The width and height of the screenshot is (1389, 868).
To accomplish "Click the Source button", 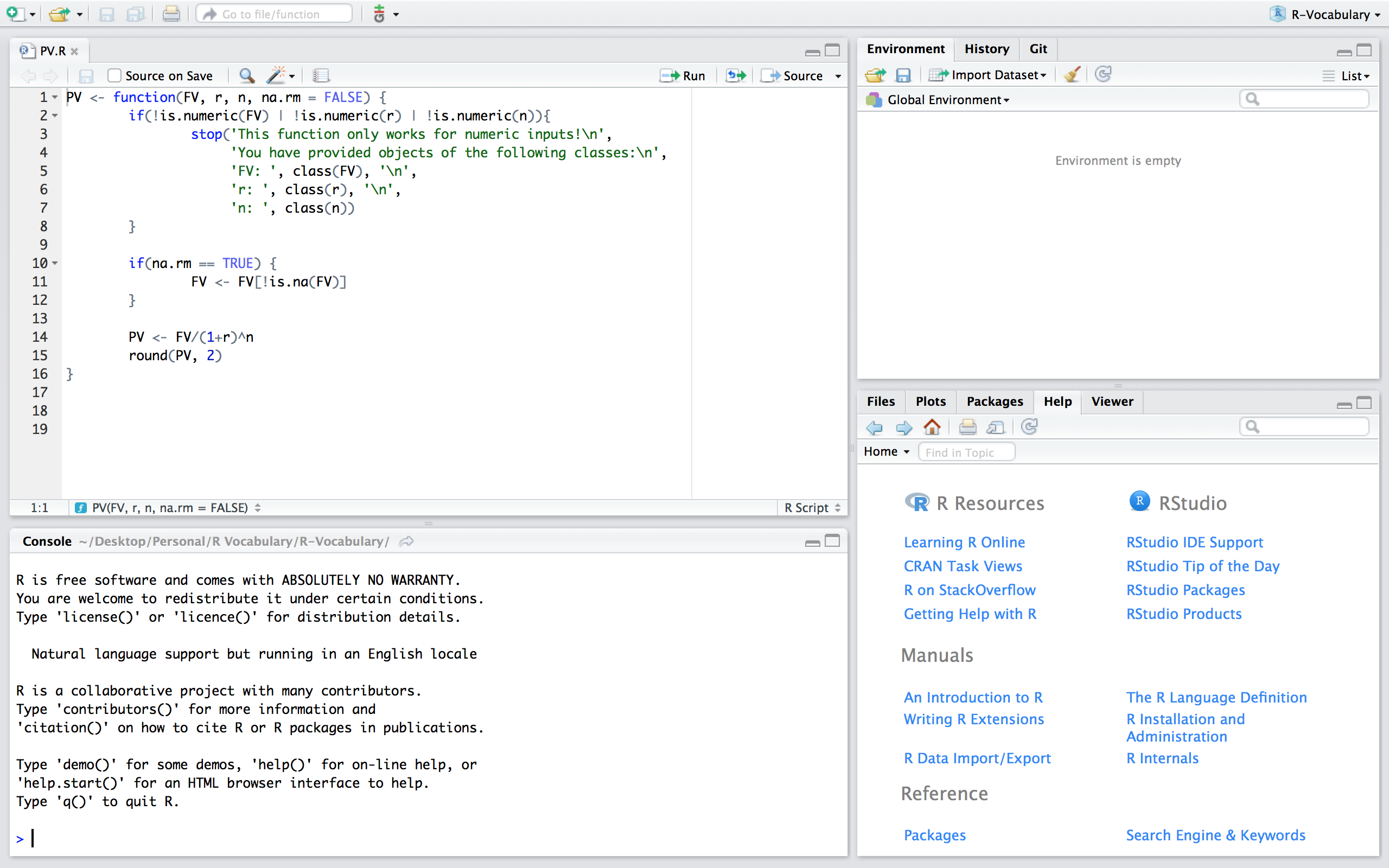I will [792, 76].
